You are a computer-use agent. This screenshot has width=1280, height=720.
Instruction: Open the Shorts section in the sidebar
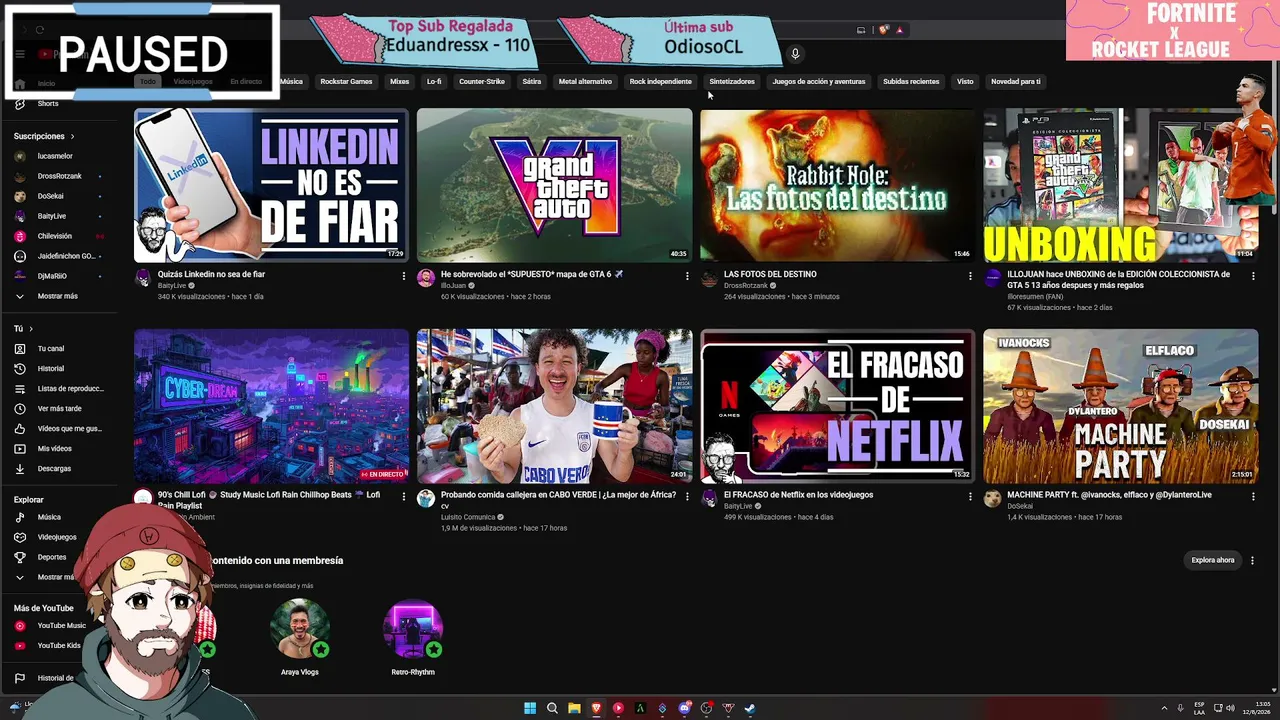pyautogui.click(x=47, y=104)
